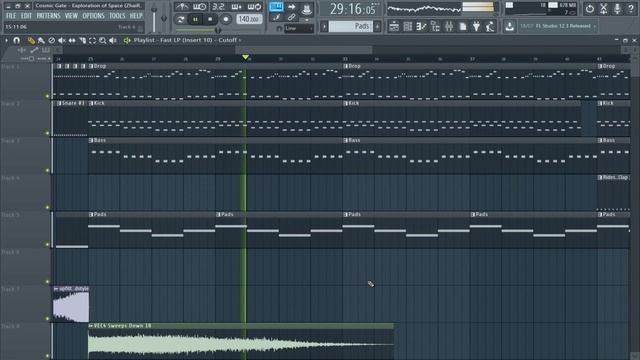
Task: Open the Channel rack view icon
Action: (x=407, y=27)
